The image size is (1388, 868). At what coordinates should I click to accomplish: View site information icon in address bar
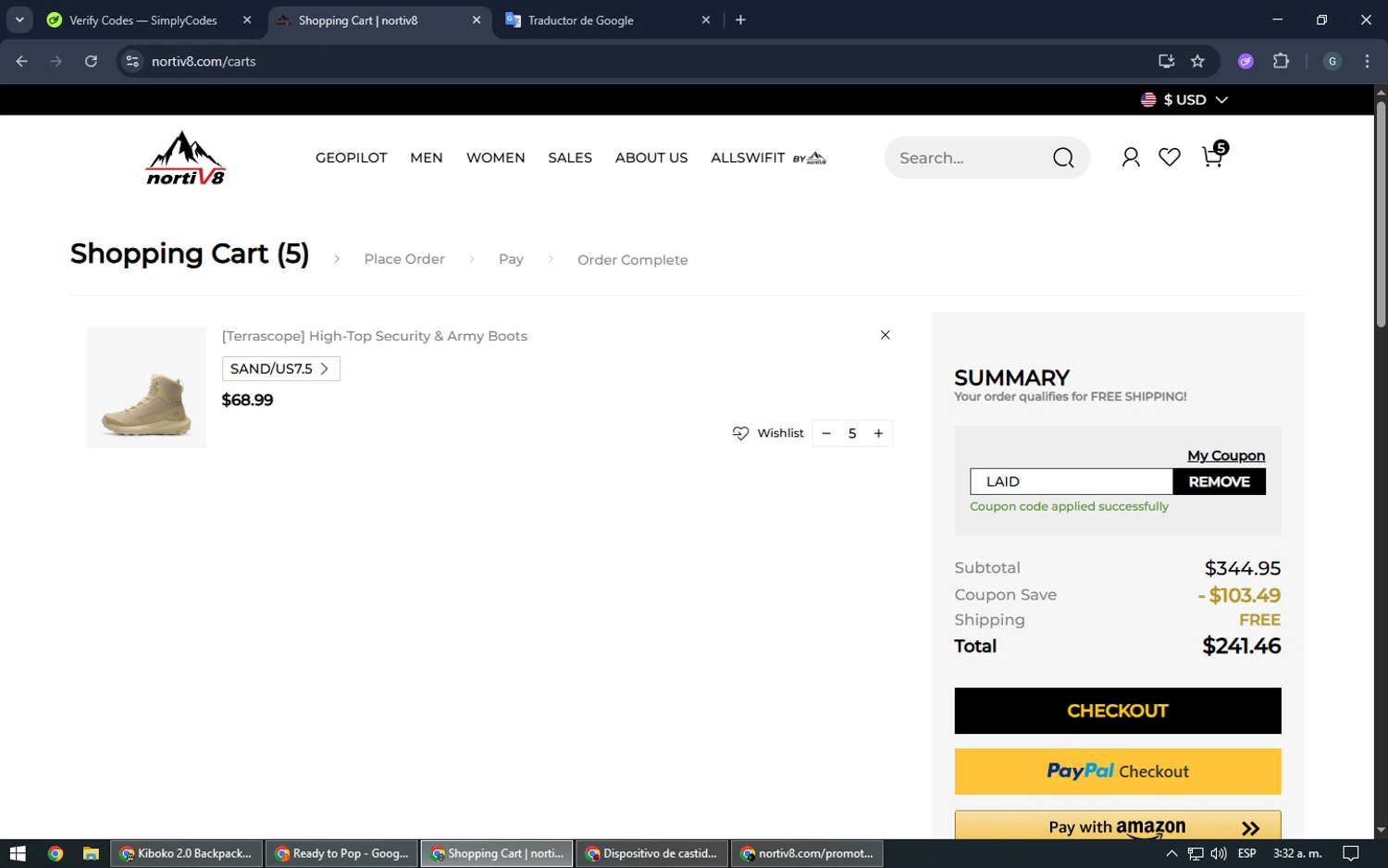[x=132, y=61]
